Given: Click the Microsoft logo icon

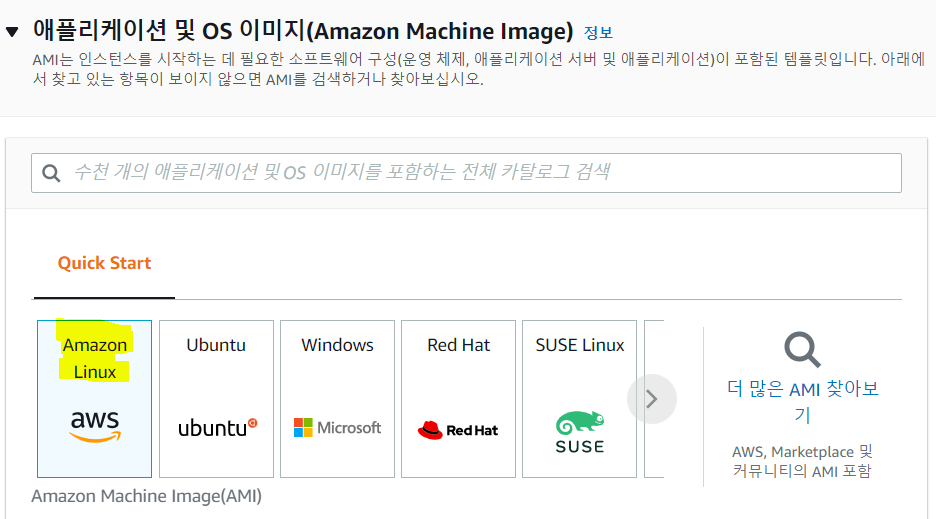Looking at the screenshot, I should click(x=337, y=428).
